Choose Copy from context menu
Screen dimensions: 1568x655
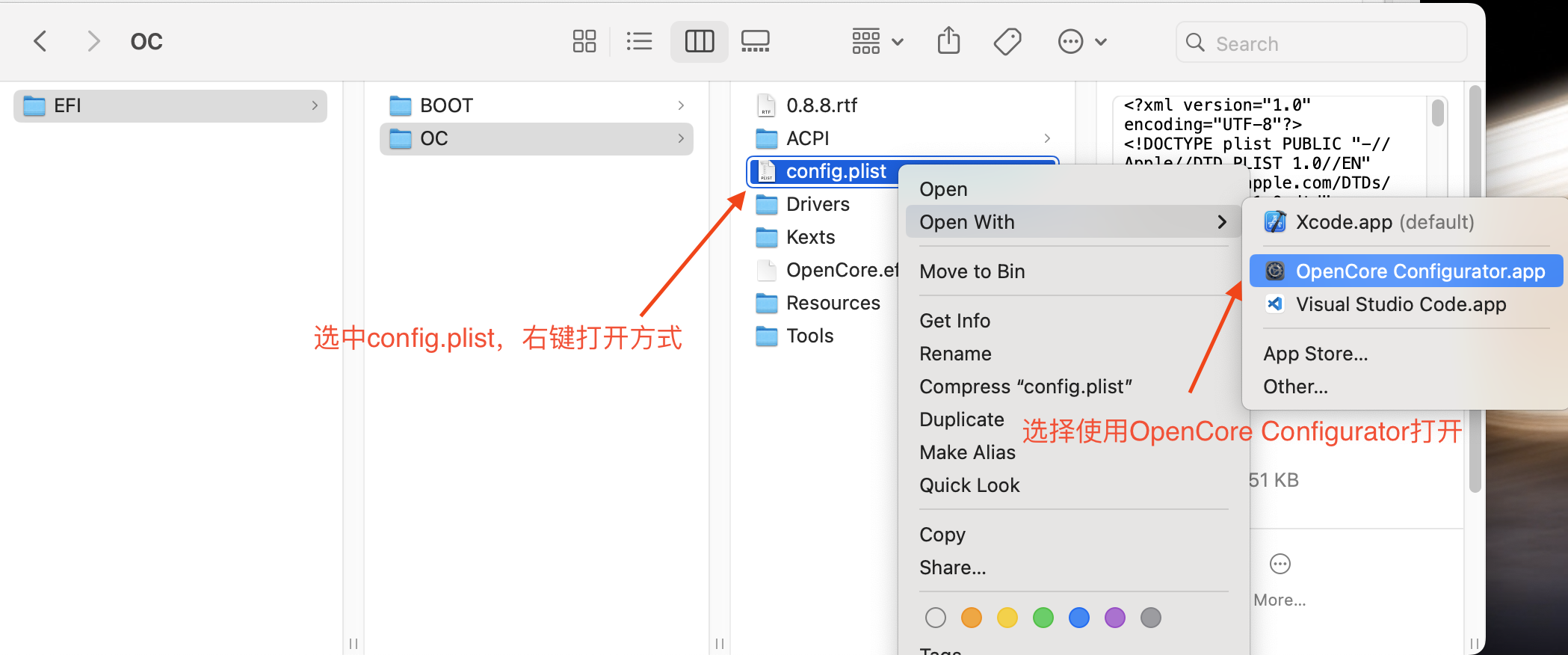[x=1073, y=535]
